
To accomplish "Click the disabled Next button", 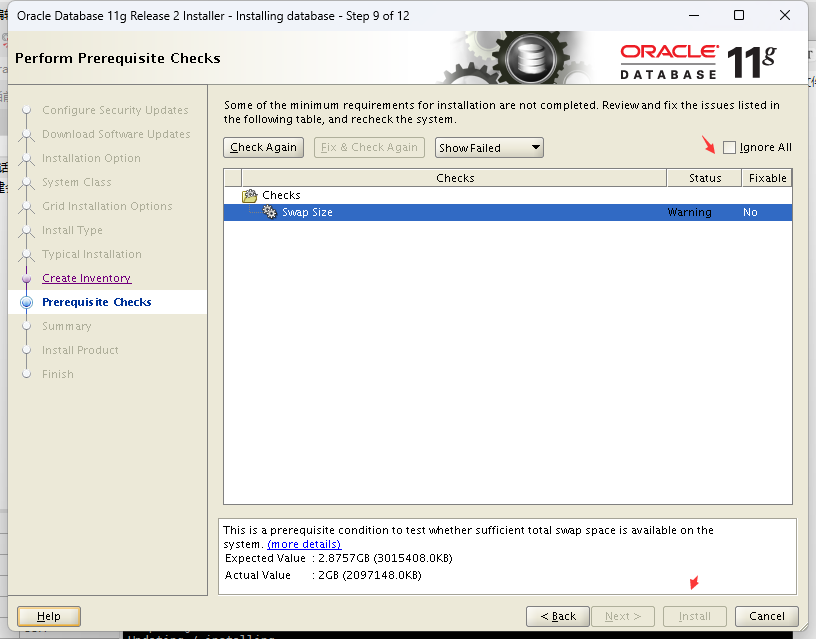I will point(623,617).
